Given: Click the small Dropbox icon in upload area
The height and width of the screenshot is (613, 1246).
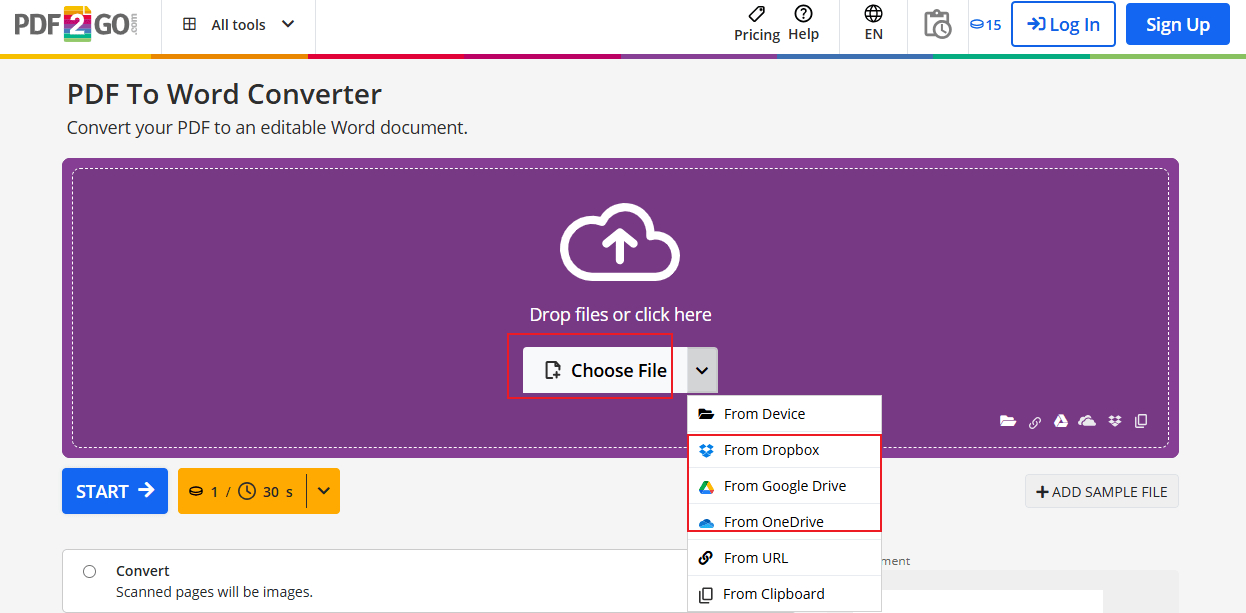Looking at the screenshot, I should click(x=1115, y=421).
